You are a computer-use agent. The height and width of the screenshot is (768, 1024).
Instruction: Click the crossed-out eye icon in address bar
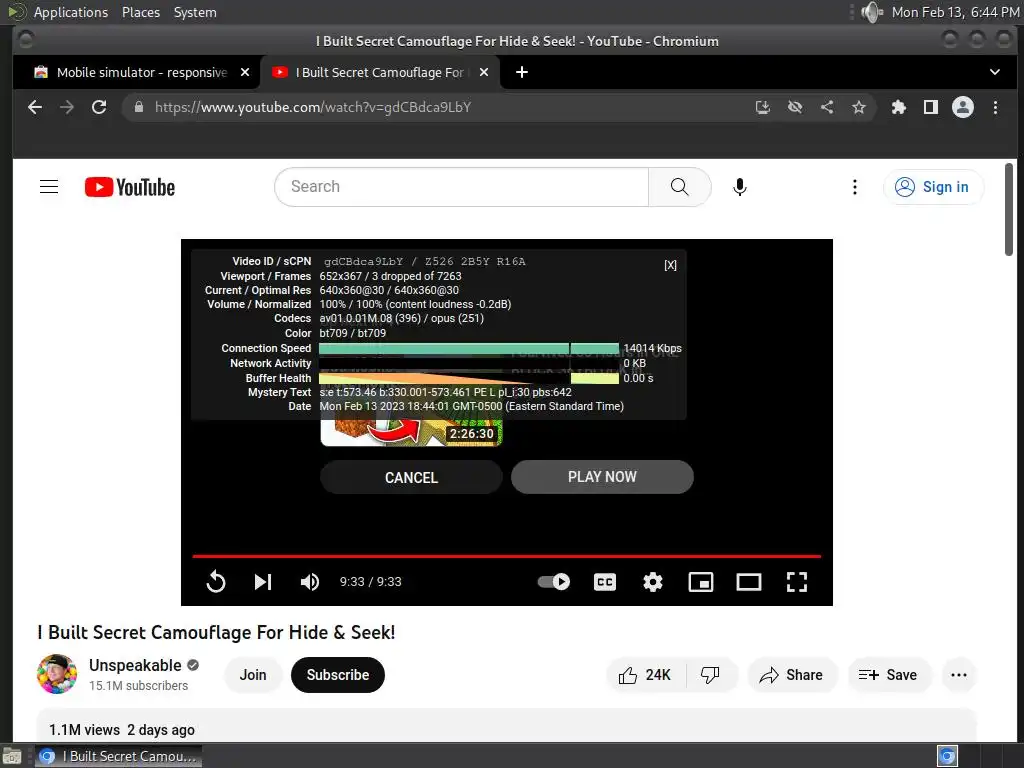pyautogui.click(x=795, y=107)
